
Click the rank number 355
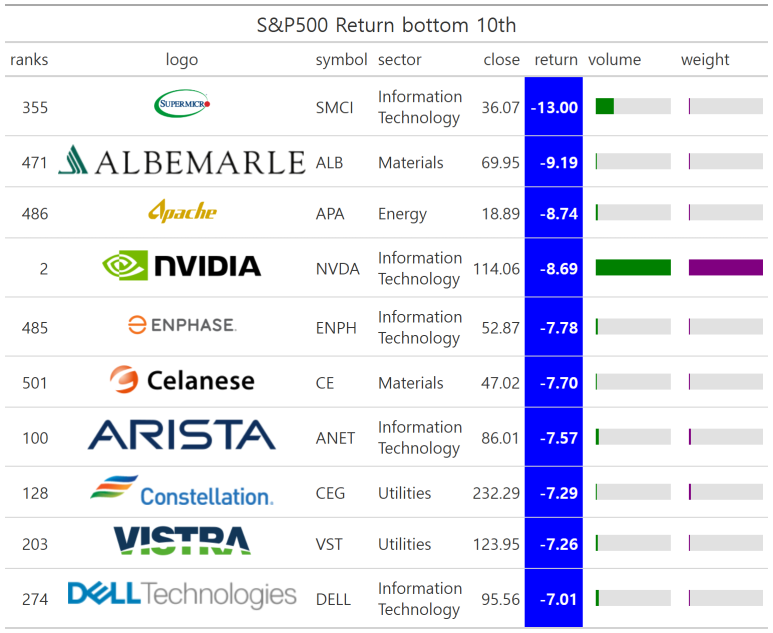[35, 107]
